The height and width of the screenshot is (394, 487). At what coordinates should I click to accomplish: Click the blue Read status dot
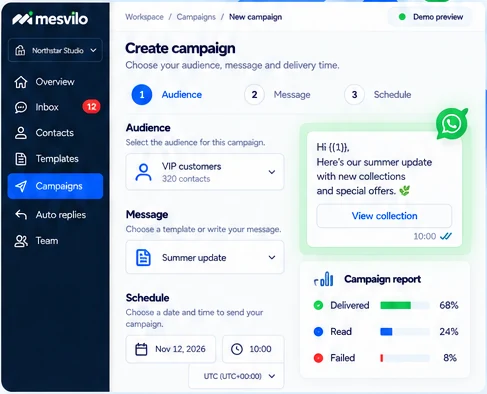click(318, 332)
